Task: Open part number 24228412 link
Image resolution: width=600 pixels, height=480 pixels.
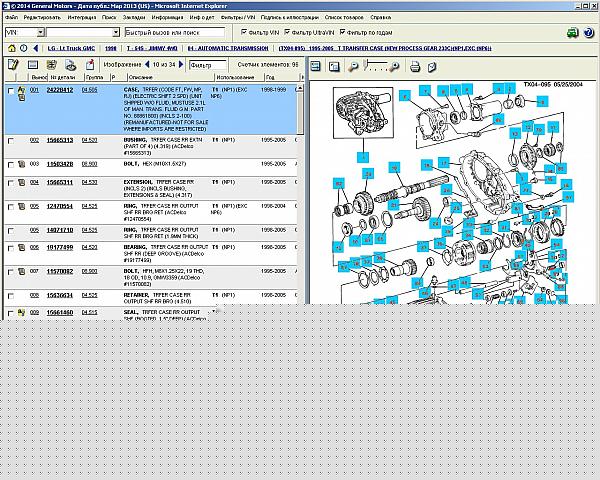Action: click(60, 90)
